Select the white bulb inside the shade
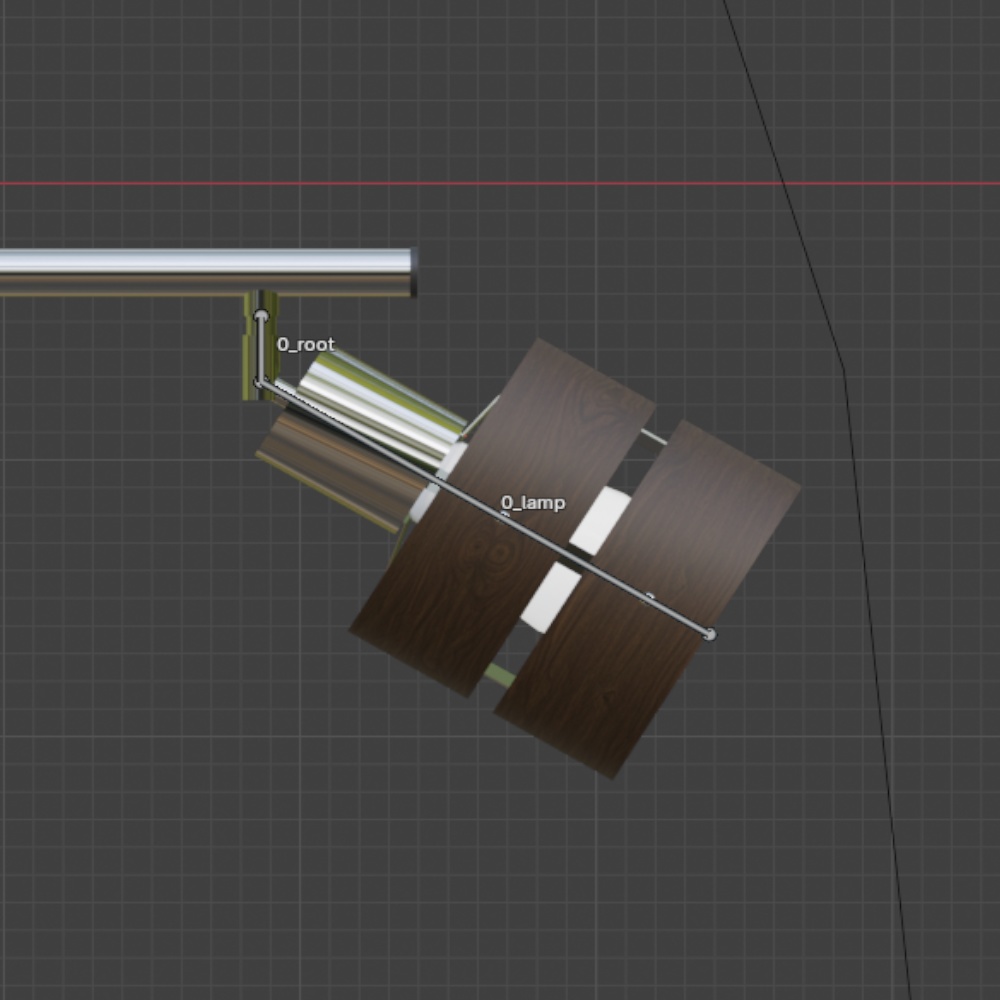Viewport: 1000px width, 1000px height. click(x=576, y=561)
